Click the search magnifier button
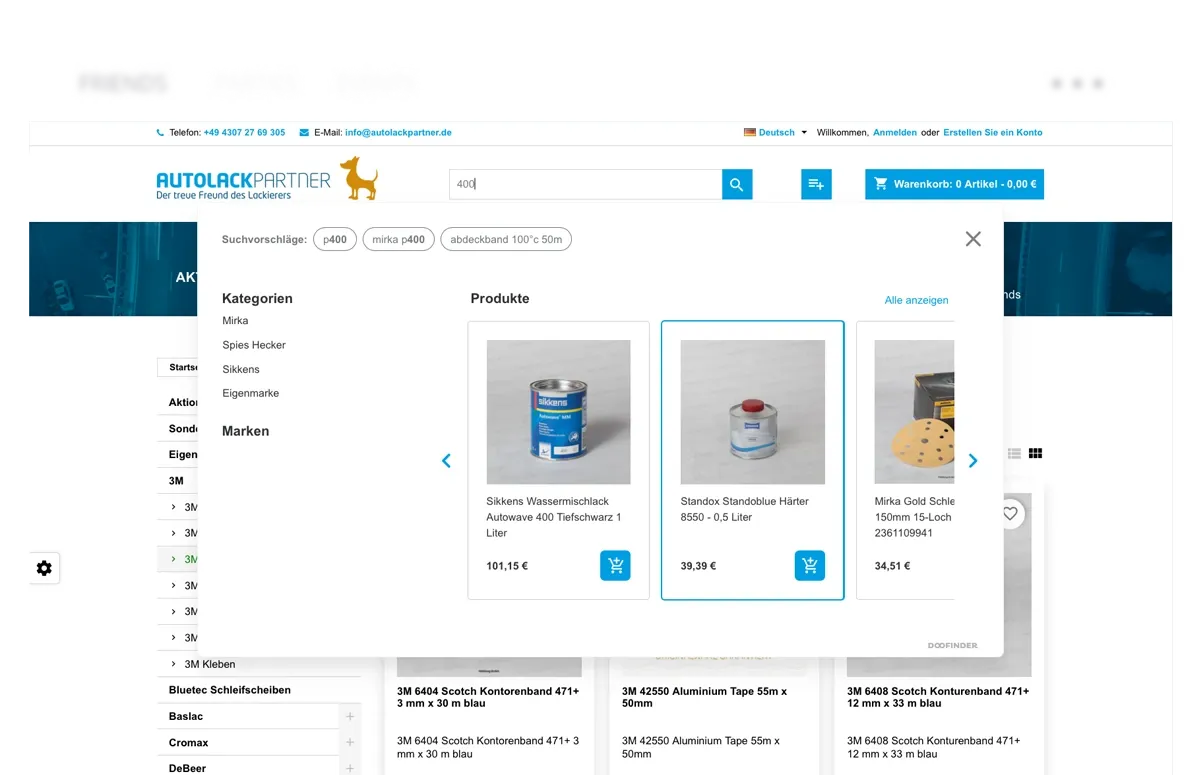The width and height of the screenshot is (1200, 775). (737, 184)
